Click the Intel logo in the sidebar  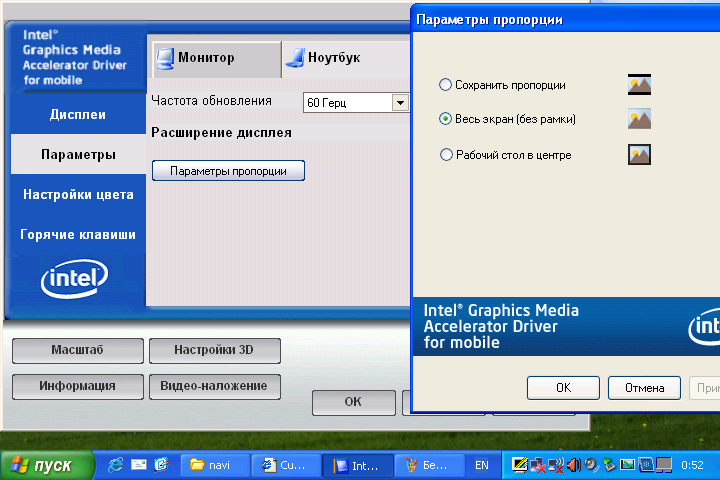74,280
